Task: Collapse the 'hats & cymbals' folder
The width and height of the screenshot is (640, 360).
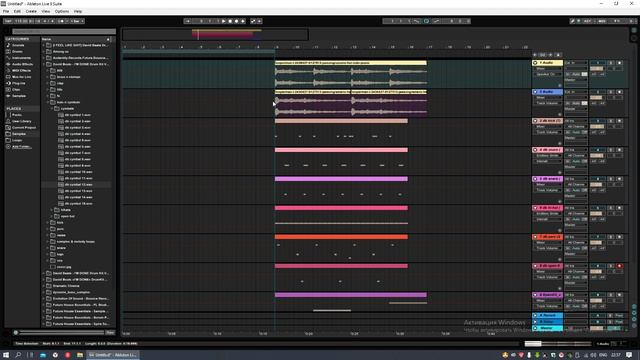Action: tap(48, 102)
